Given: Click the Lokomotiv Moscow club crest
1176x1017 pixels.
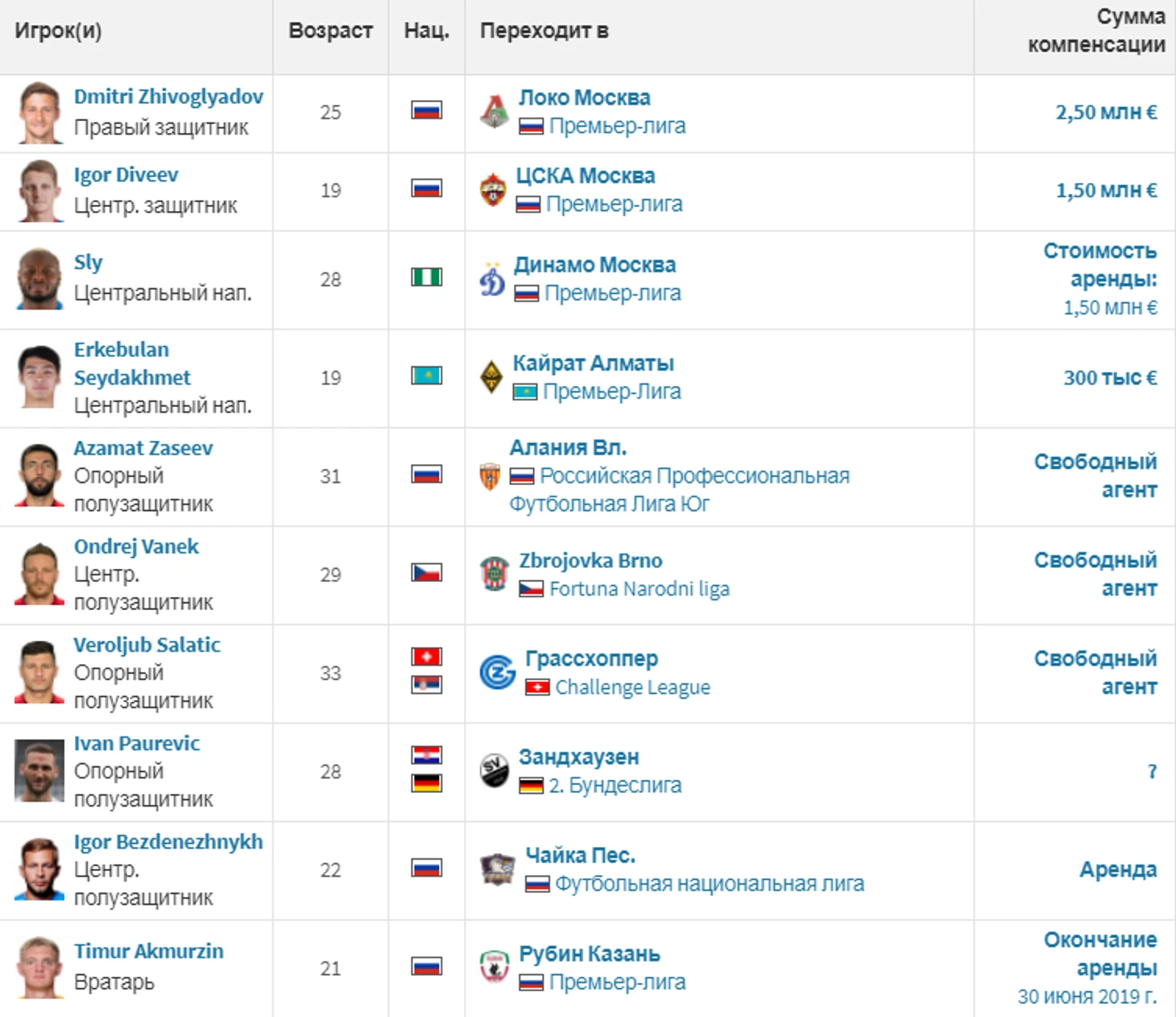Looking at the screenshot, I should pyautogui.click(x=495, y=112).
